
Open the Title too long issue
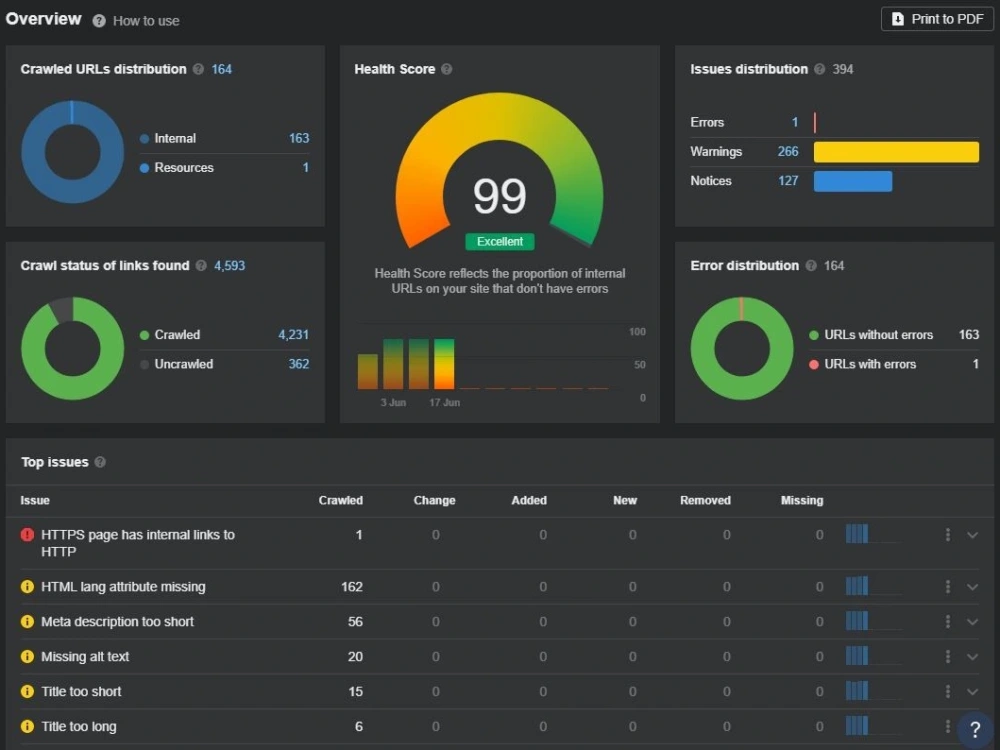click(x=79, y=726)
